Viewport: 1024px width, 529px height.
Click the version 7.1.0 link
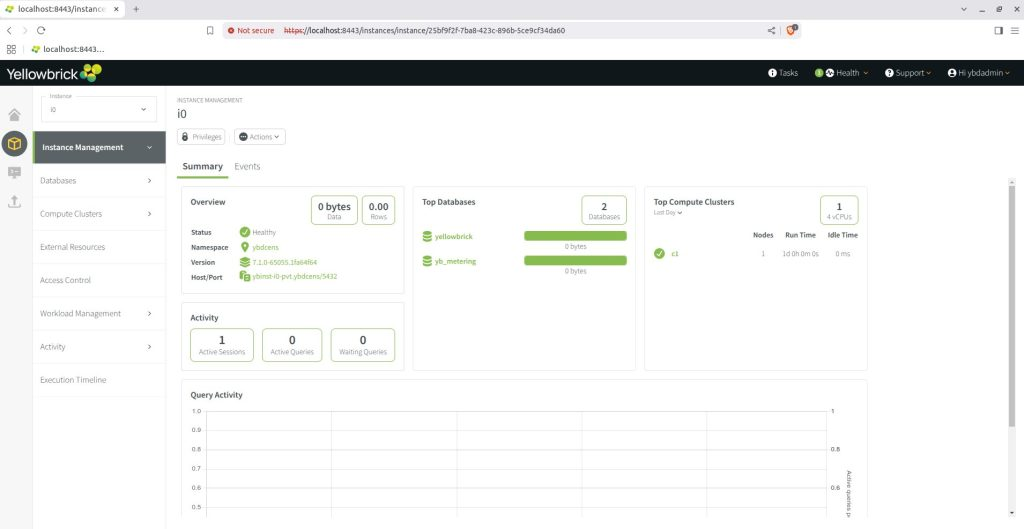point(285,262)
